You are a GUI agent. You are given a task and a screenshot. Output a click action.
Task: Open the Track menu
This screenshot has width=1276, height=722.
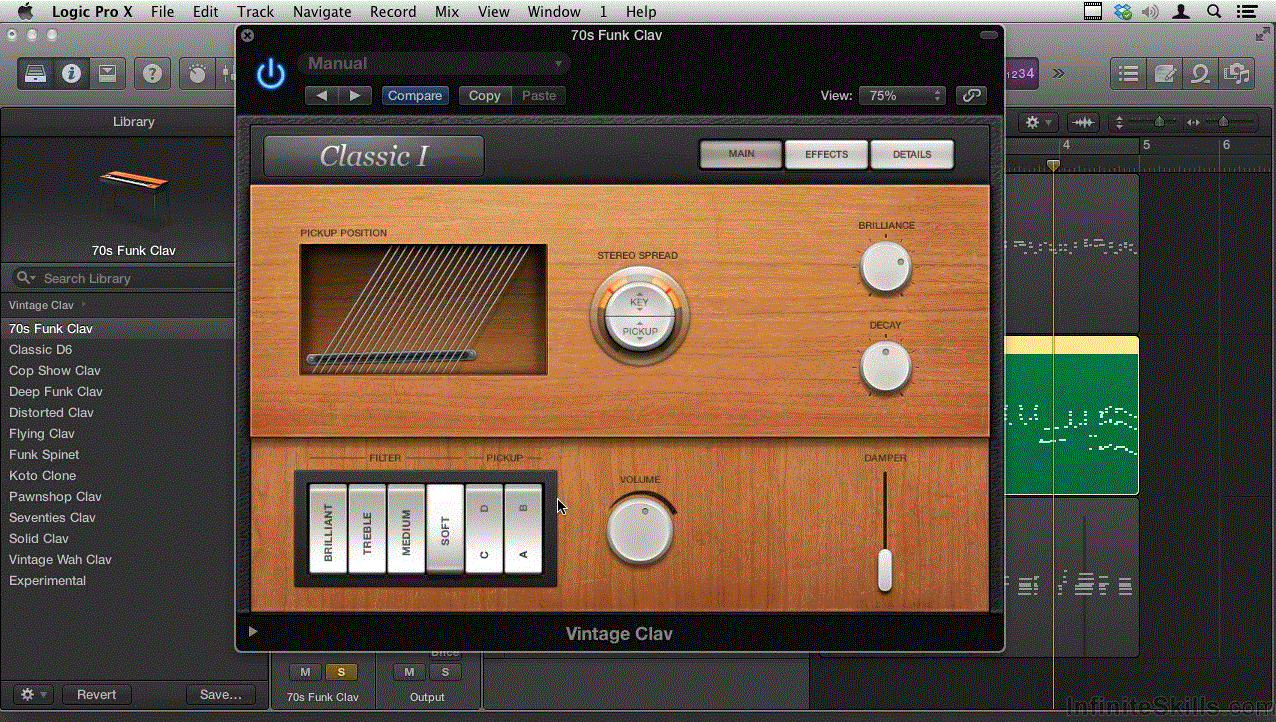pos(255,12)
